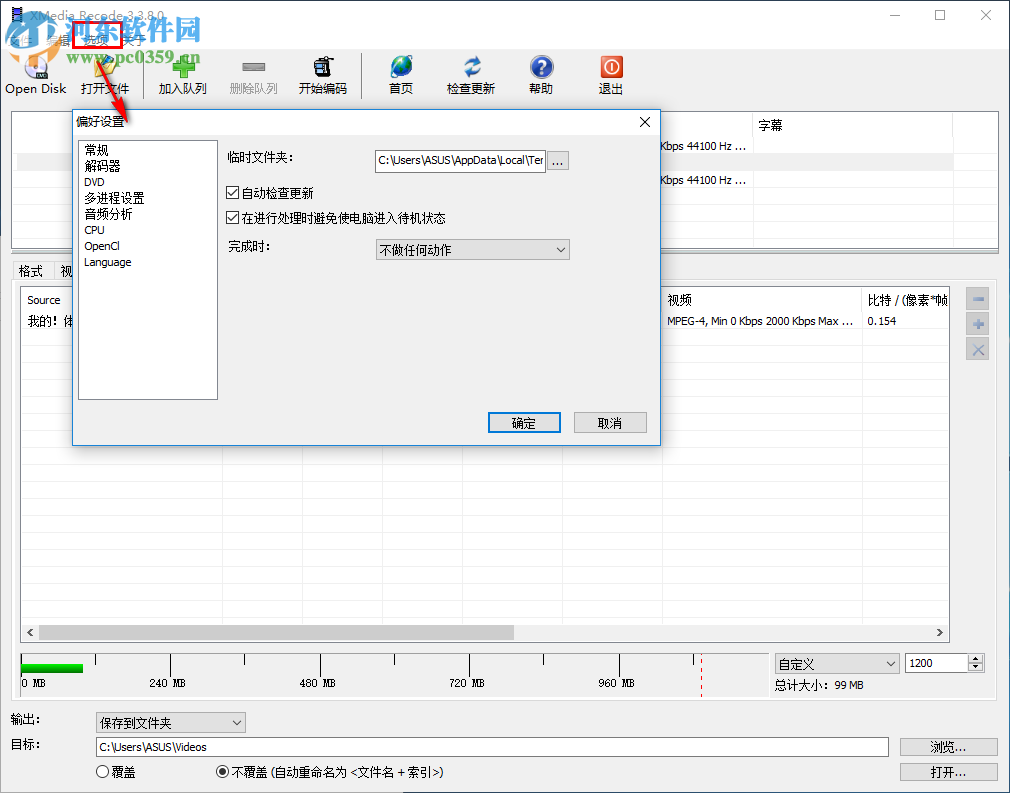Select 解码器 in the preferences list
This screenshot has height=793, width=1010.
click(x=103, y=165)
